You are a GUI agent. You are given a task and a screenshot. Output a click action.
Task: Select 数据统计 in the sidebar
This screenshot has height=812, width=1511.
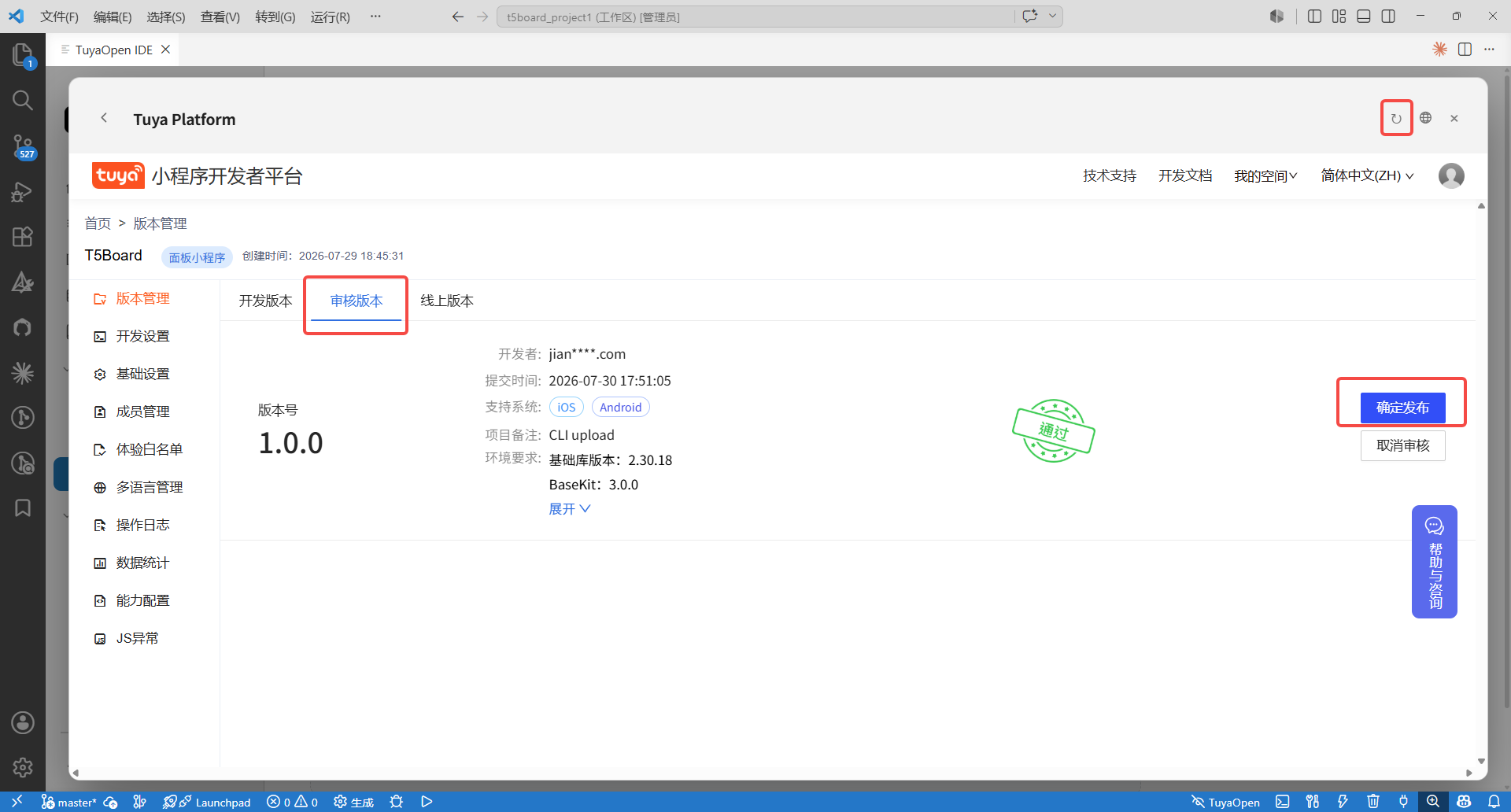click(x=132, y=563)
